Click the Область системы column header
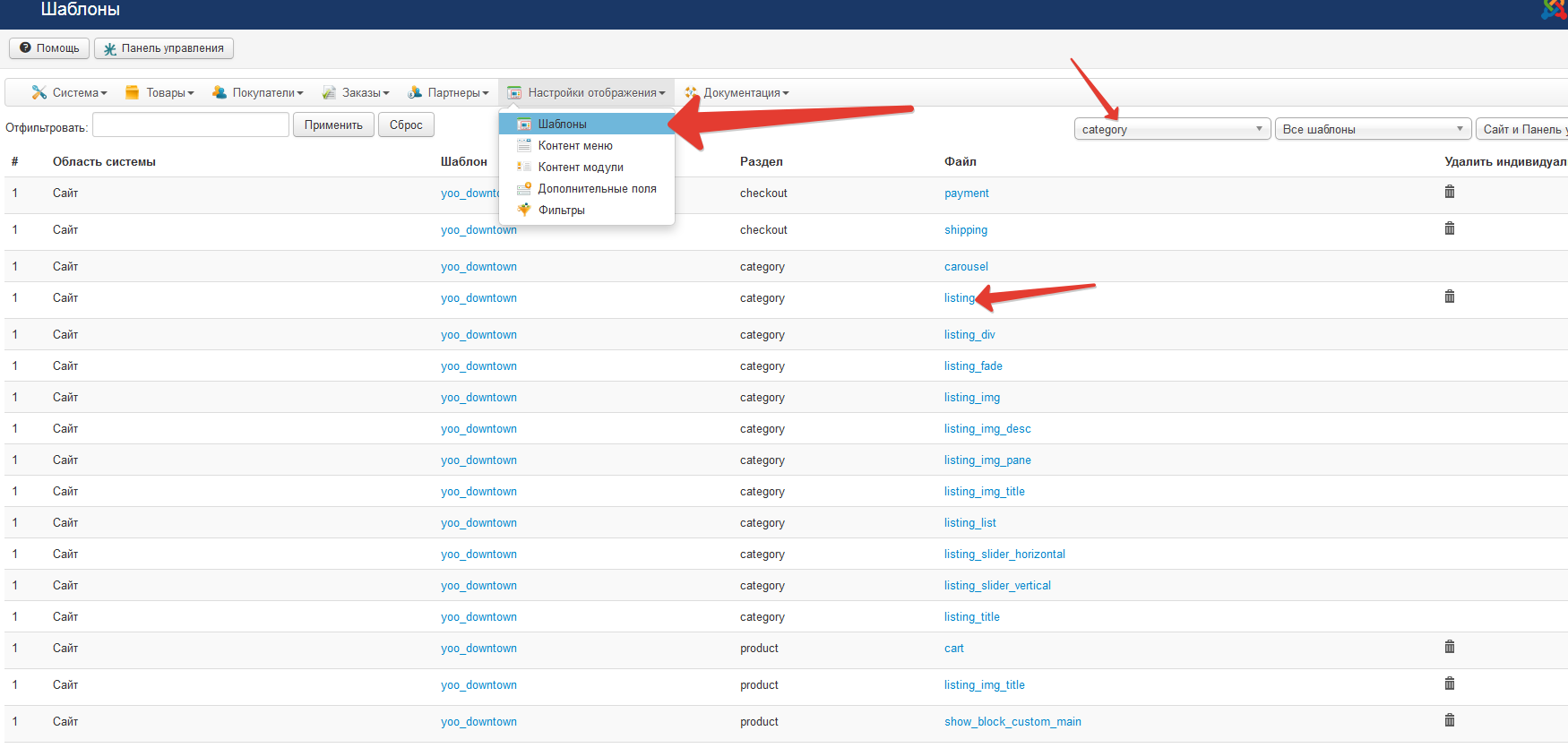 click(104, 162)
